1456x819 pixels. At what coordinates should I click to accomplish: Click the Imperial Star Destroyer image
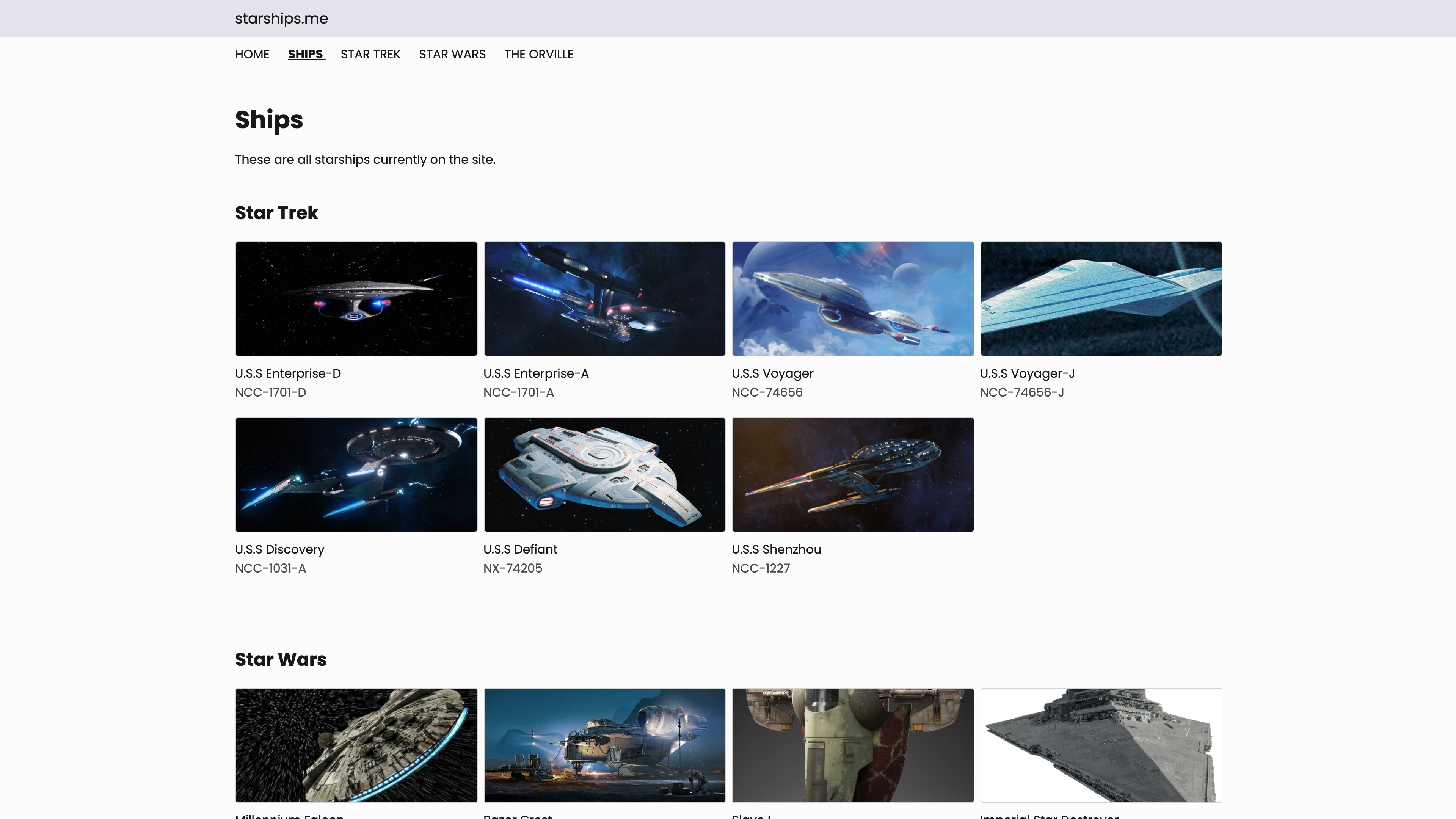(x=1100, y=744)
